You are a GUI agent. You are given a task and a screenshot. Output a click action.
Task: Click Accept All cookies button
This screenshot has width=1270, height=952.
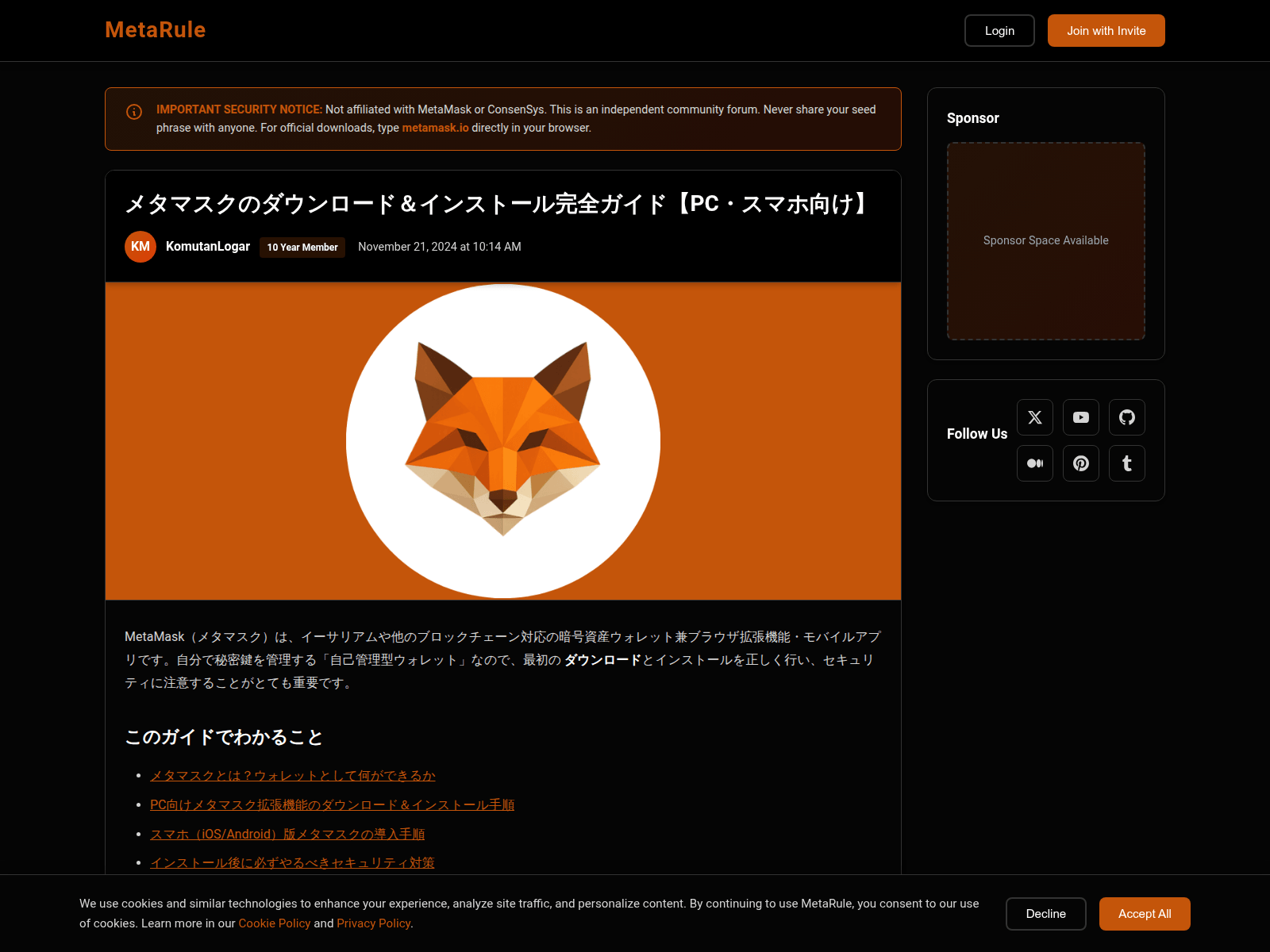click(x=1145, y=914)
